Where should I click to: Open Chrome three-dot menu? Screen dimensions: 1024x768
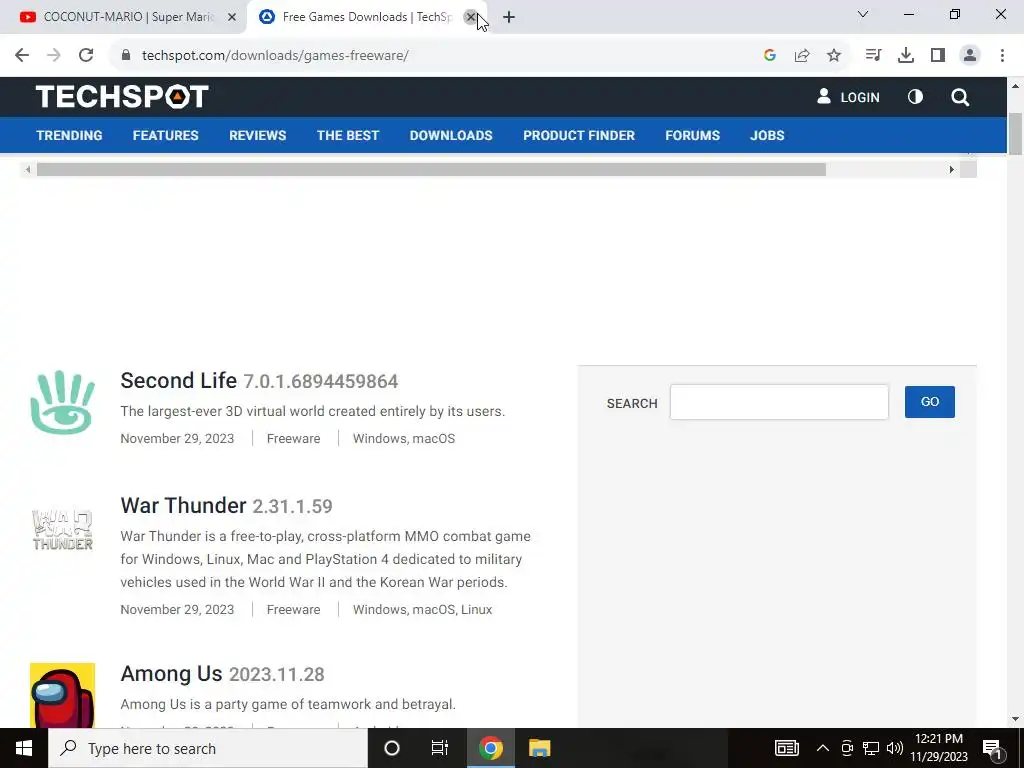[x=1002, y=56]
